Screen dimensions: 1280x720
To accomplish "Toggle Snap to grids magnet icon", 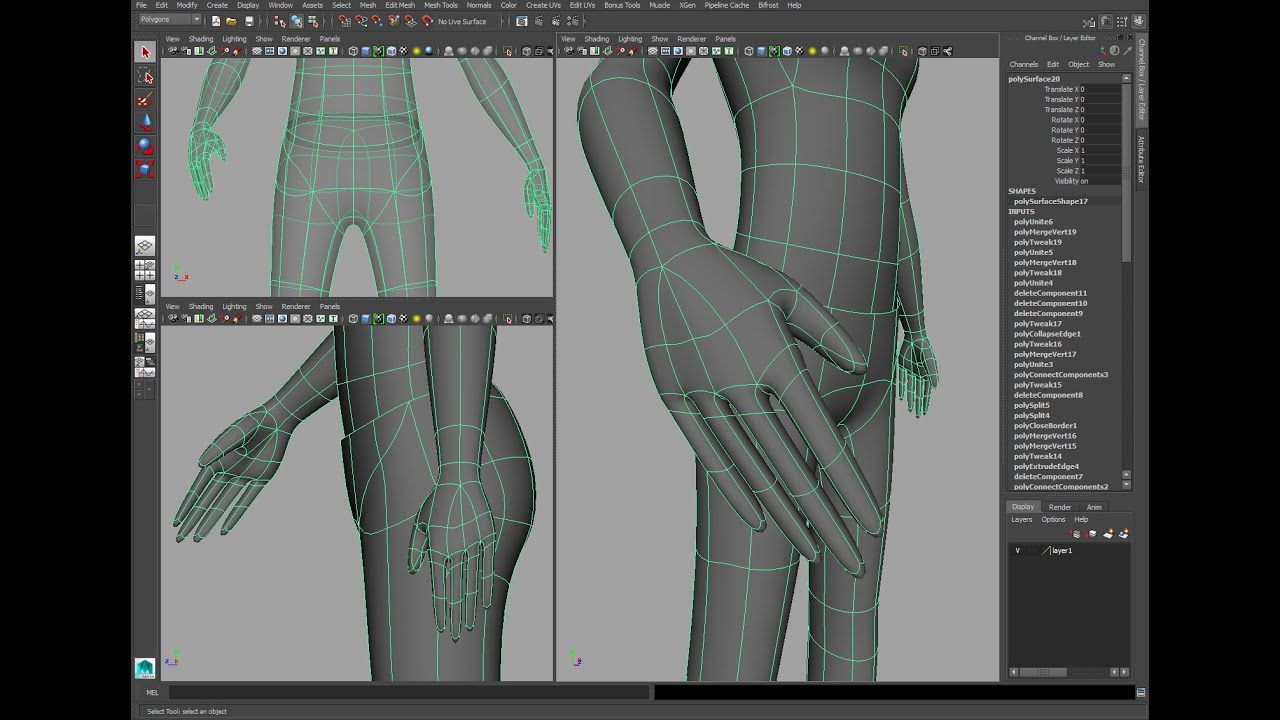I will click(x=344, y=21).
